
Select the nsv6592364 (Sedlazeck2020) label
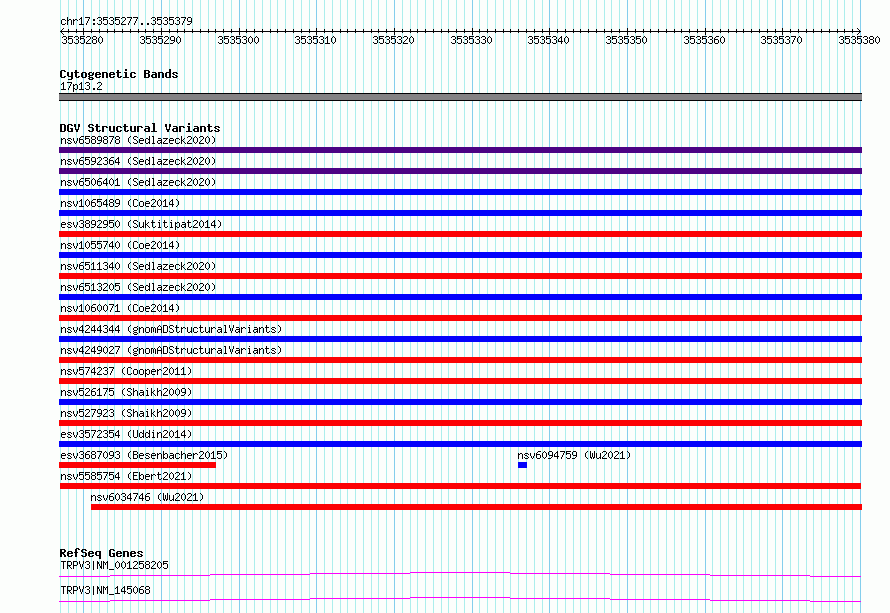click(138, 161)
